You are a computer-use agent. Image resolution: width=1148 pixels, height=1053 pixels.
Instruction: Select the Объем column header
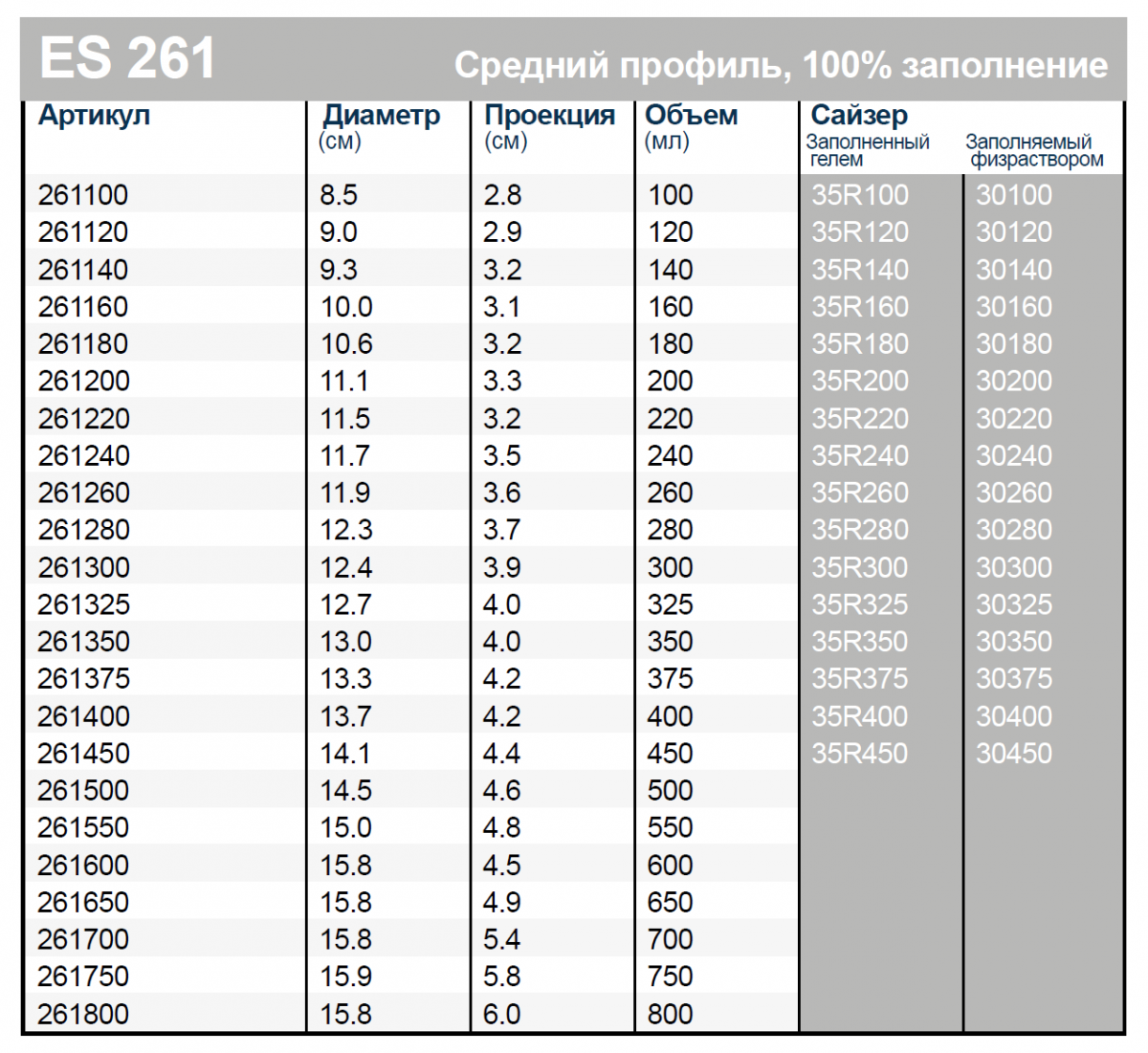692,116
